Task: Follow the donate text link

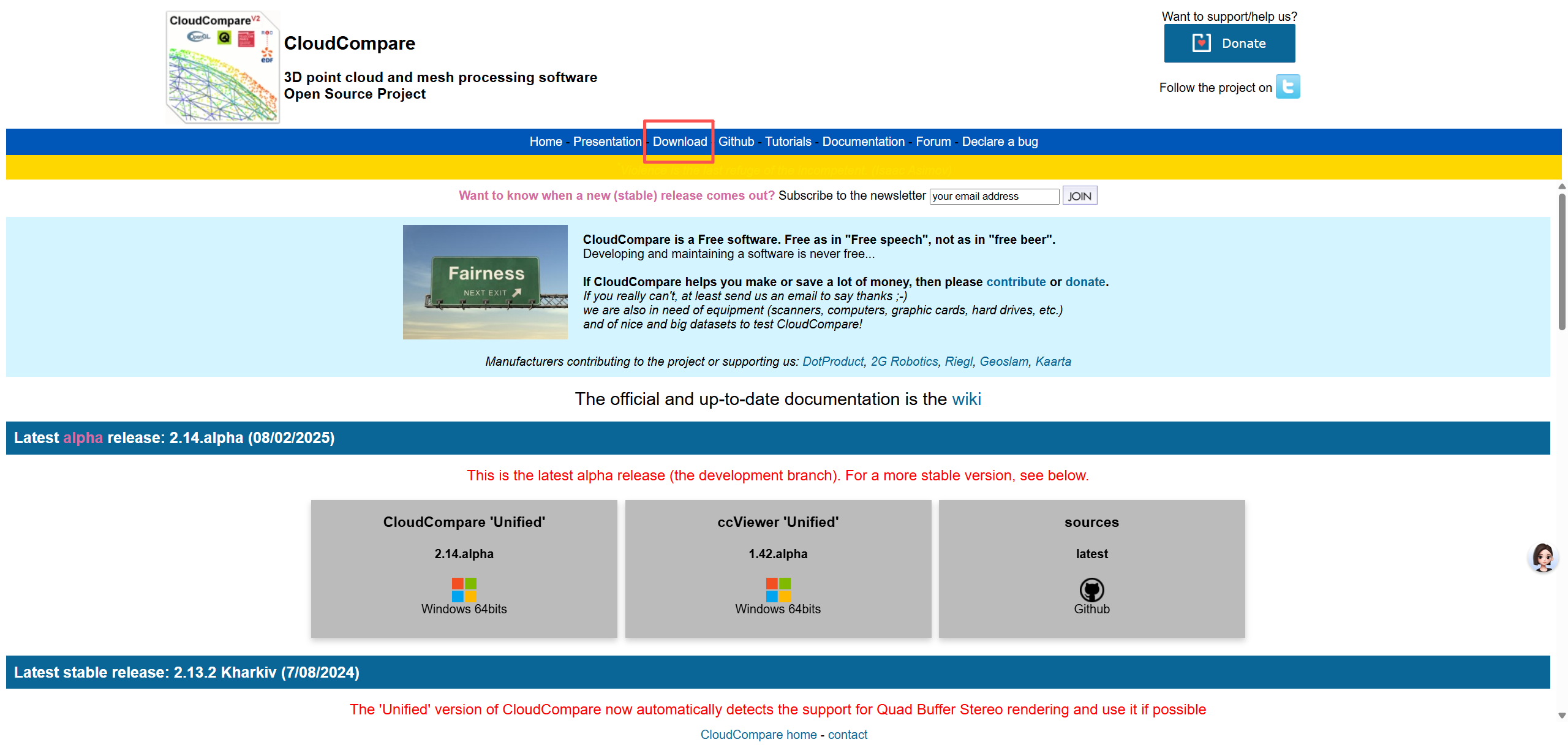Action: tap(1085, 282)
